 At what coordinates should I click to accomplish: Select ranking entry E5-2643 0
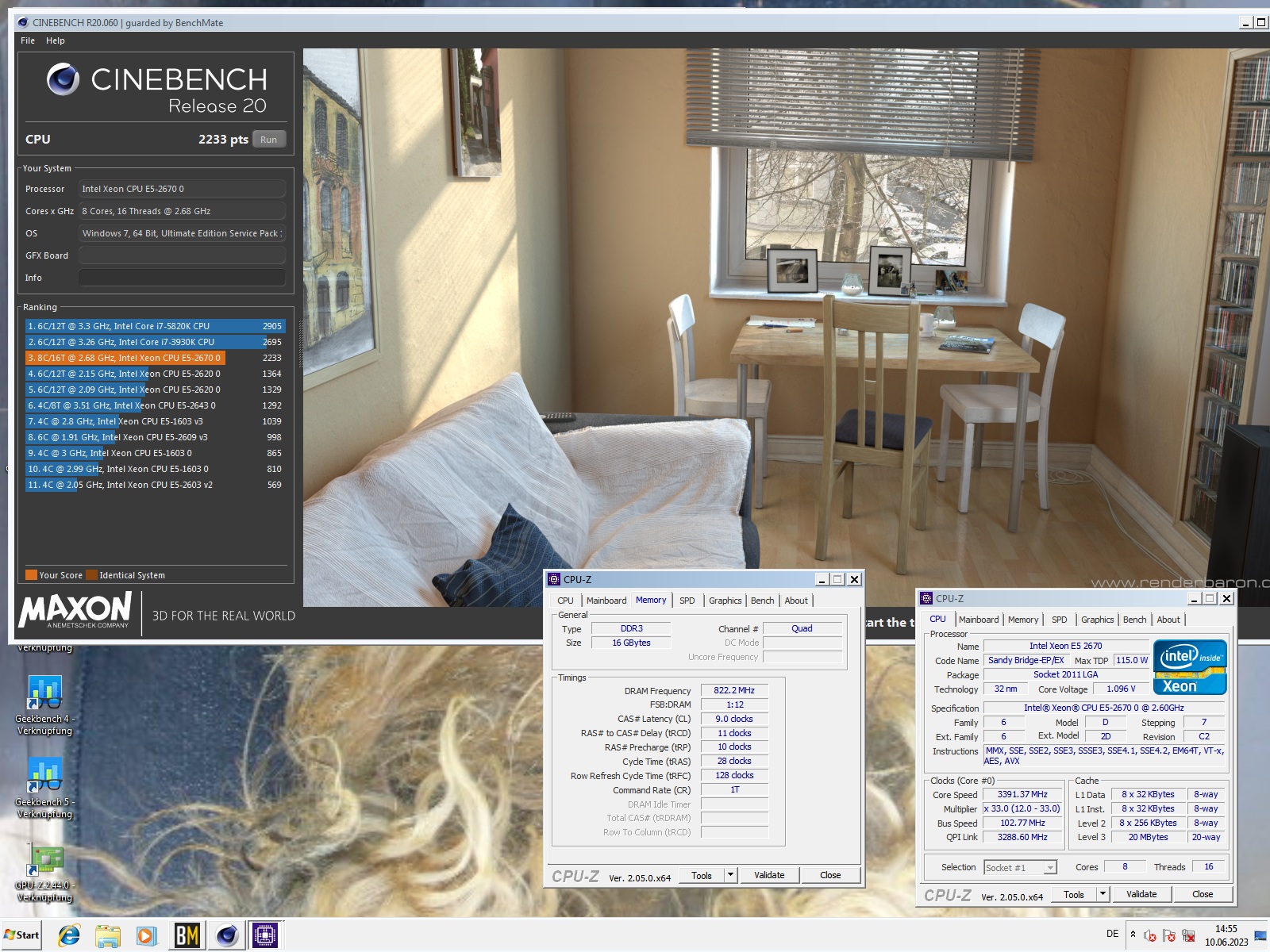pos(155,405)
